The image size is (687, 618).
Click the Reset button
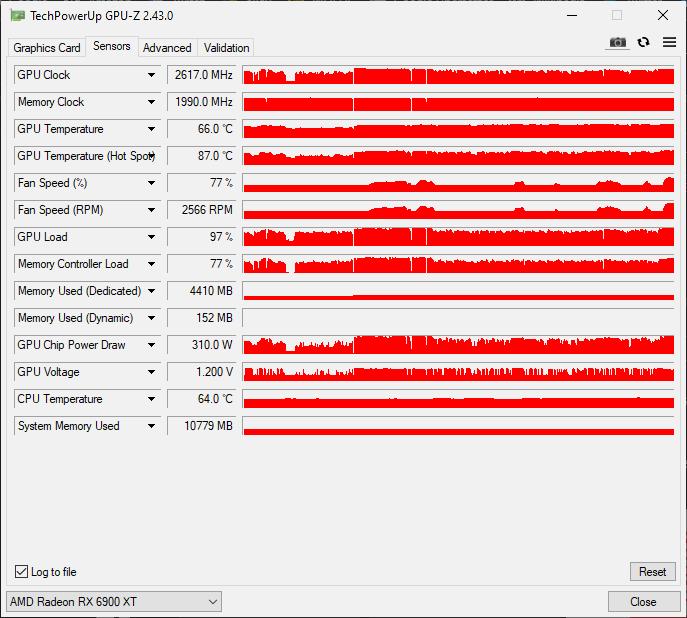[x=652, y=572]
